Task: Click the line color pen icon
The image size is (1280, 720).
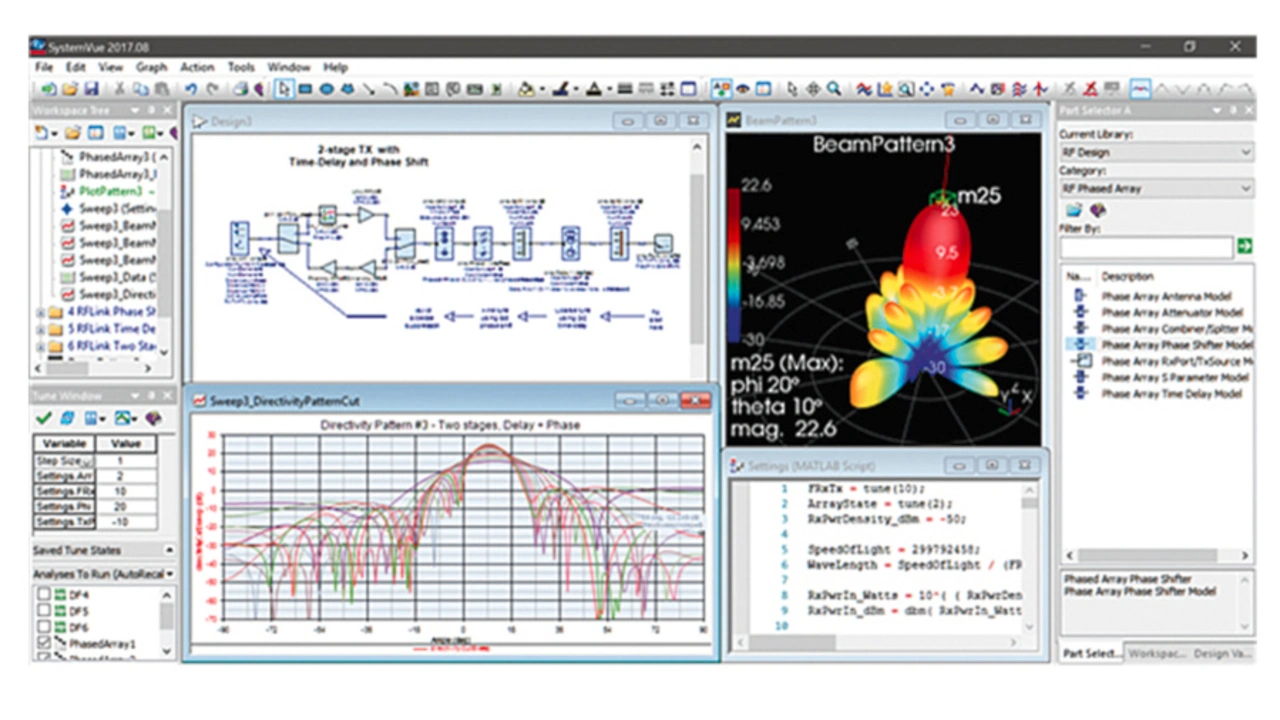Action: pyautogui.click(x=560, y=89)
